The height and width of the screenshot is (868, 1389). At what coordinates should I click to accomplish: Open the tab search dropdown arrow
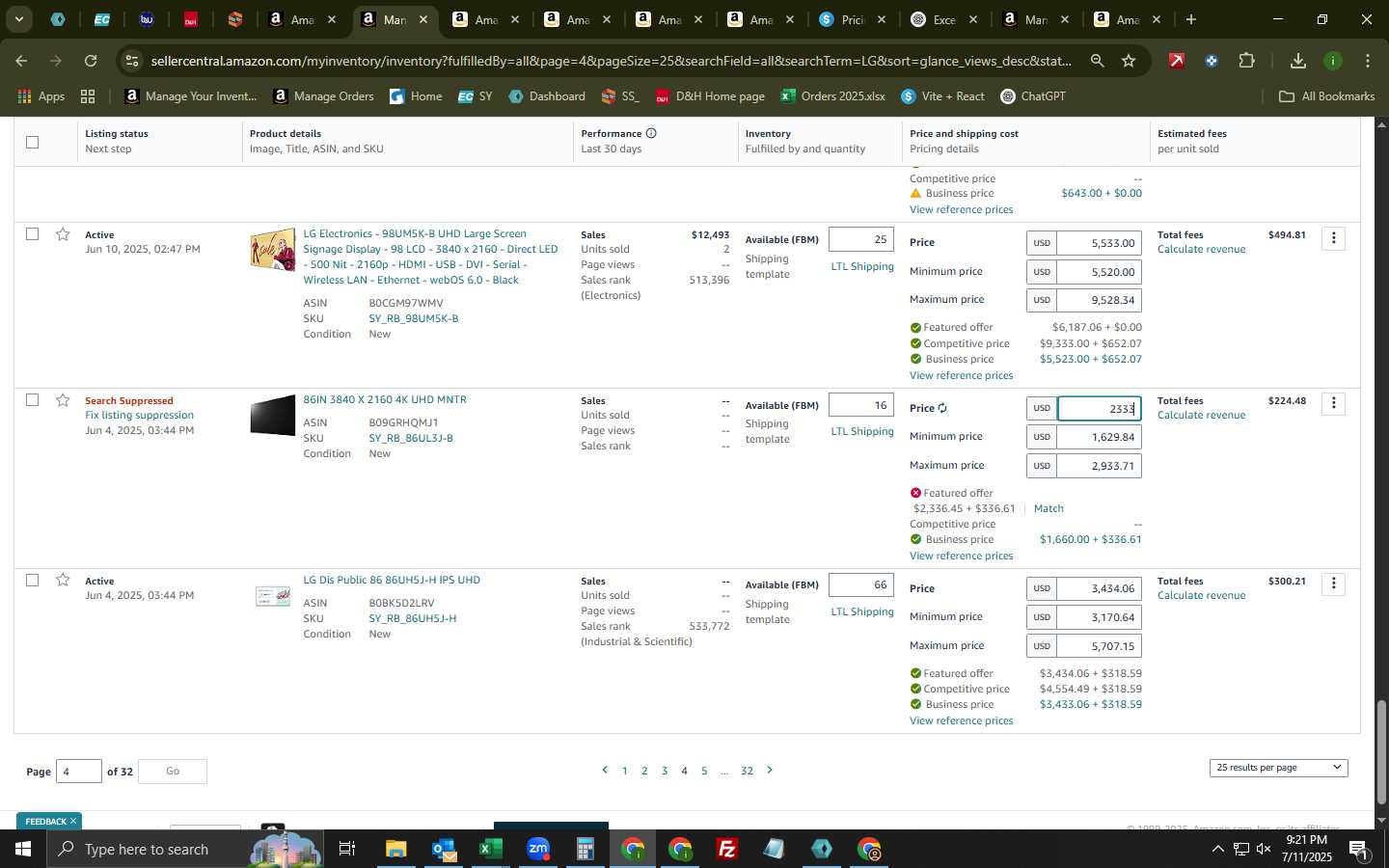point(18,19)
